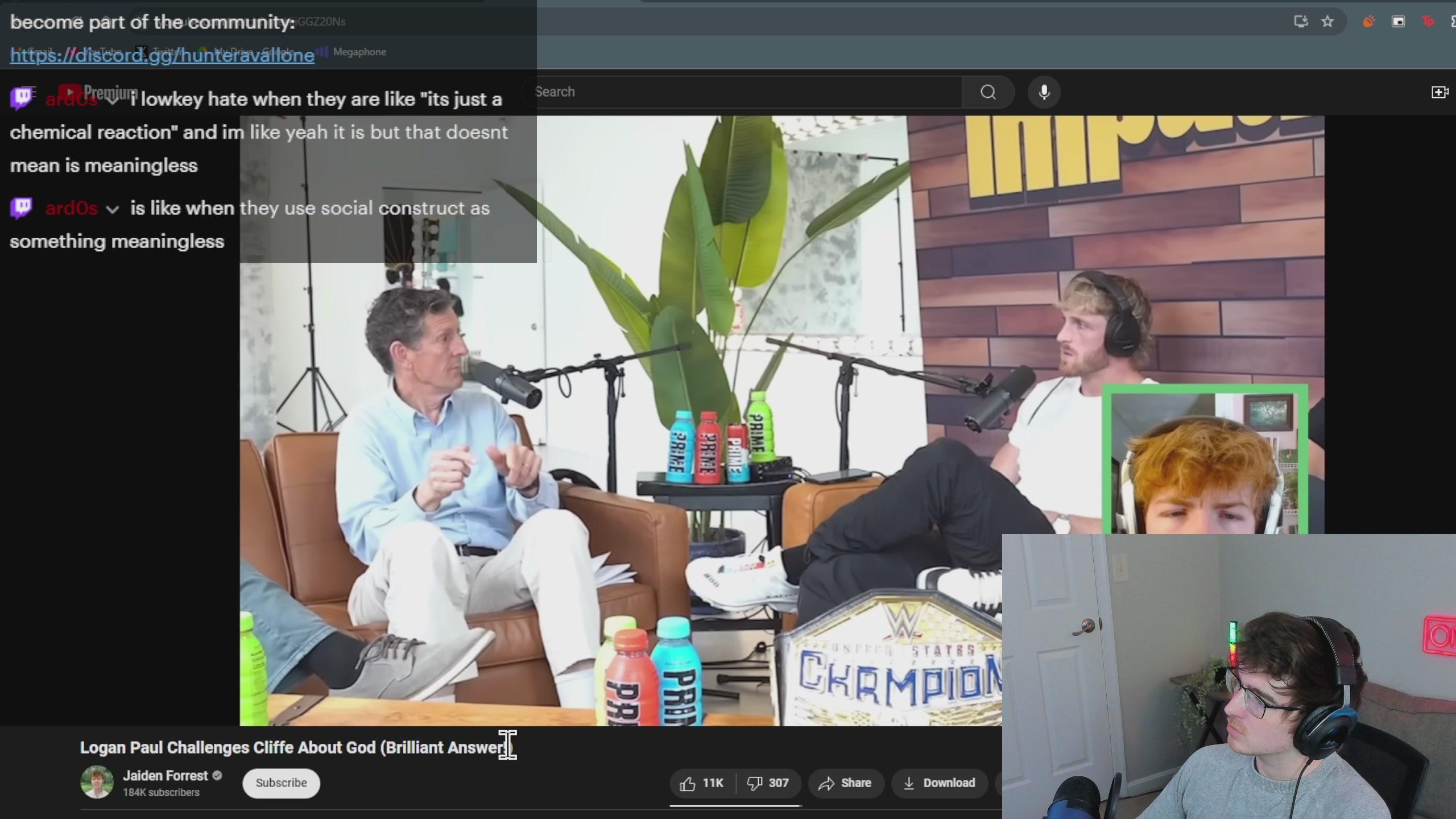Expand chevron next to second ard0s chat message

113,209
